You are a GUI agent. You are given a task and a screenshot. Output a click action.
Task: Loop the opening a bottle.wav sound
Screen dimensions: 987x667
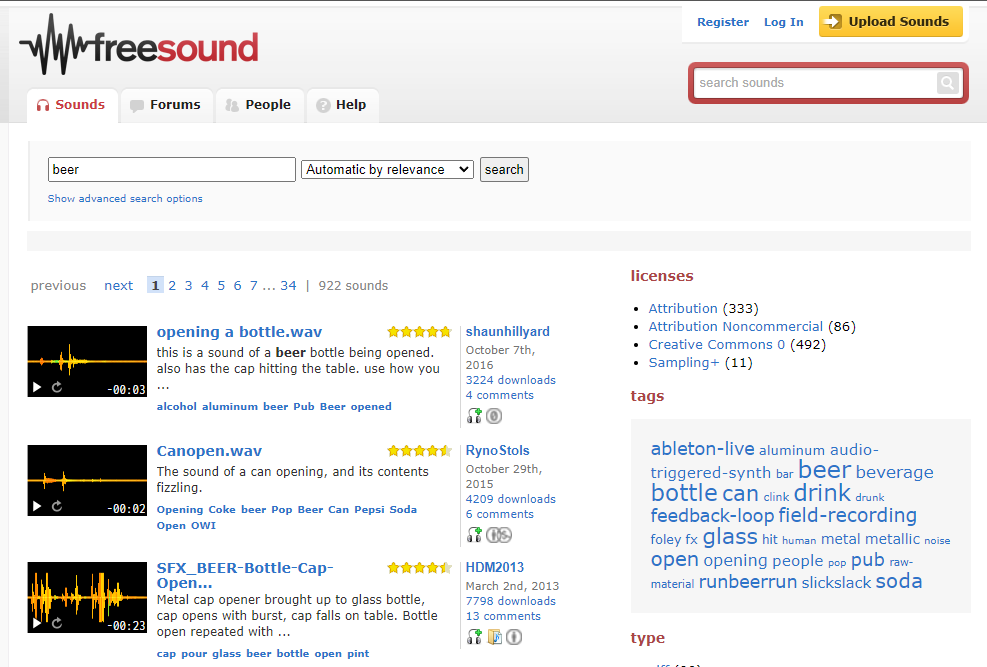(x=57, y=388)
